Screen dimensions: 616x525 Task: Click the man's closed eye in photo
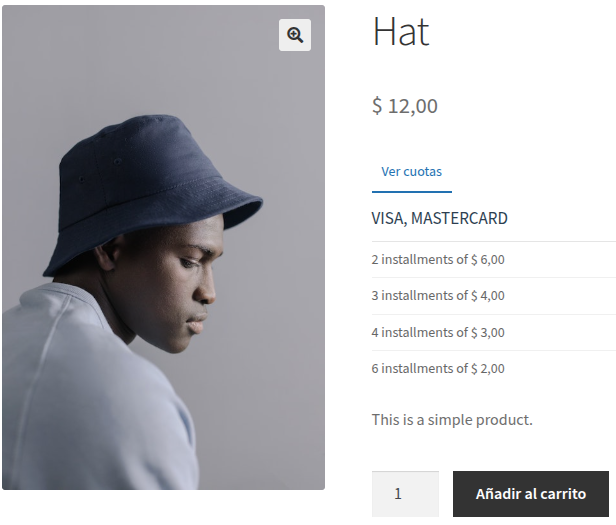186,262
